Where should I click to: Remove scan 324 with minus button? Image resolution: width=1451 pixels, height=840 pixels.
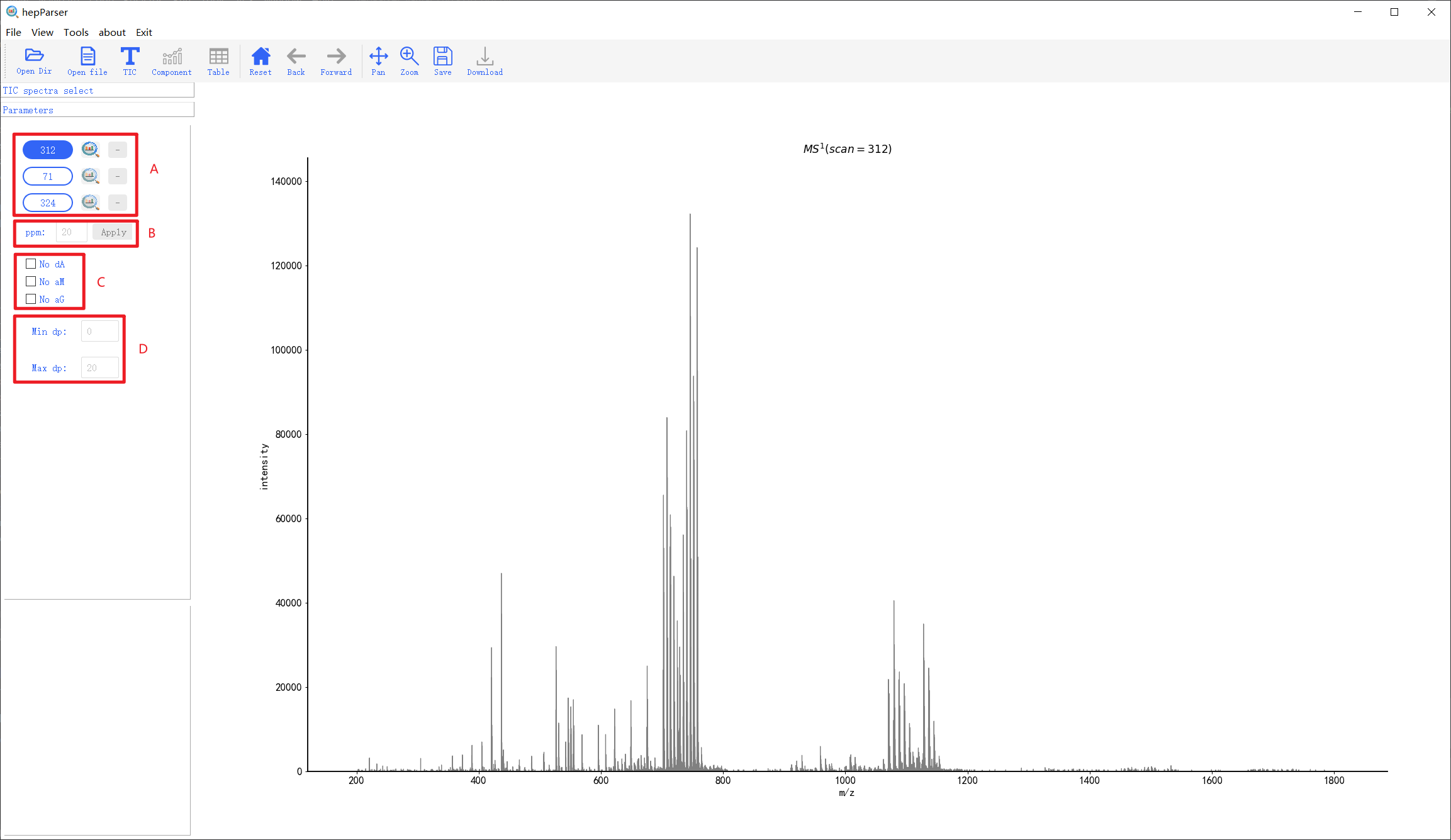118,203
